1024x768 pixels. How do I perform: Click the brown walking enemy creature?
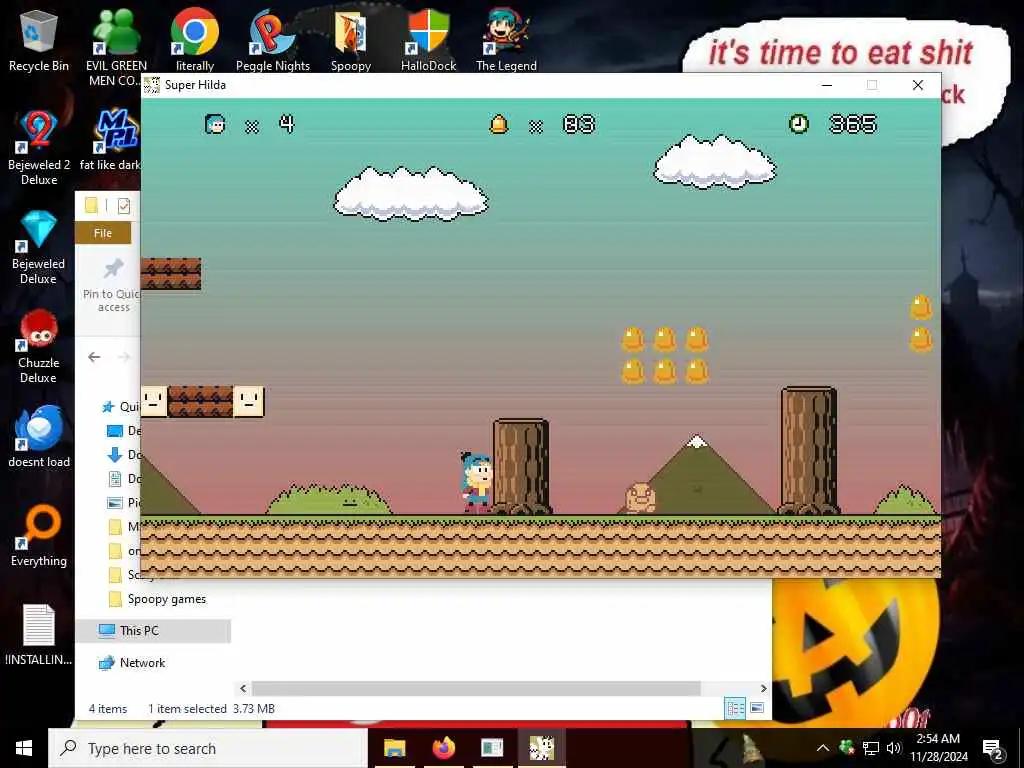tap(640, 498)
